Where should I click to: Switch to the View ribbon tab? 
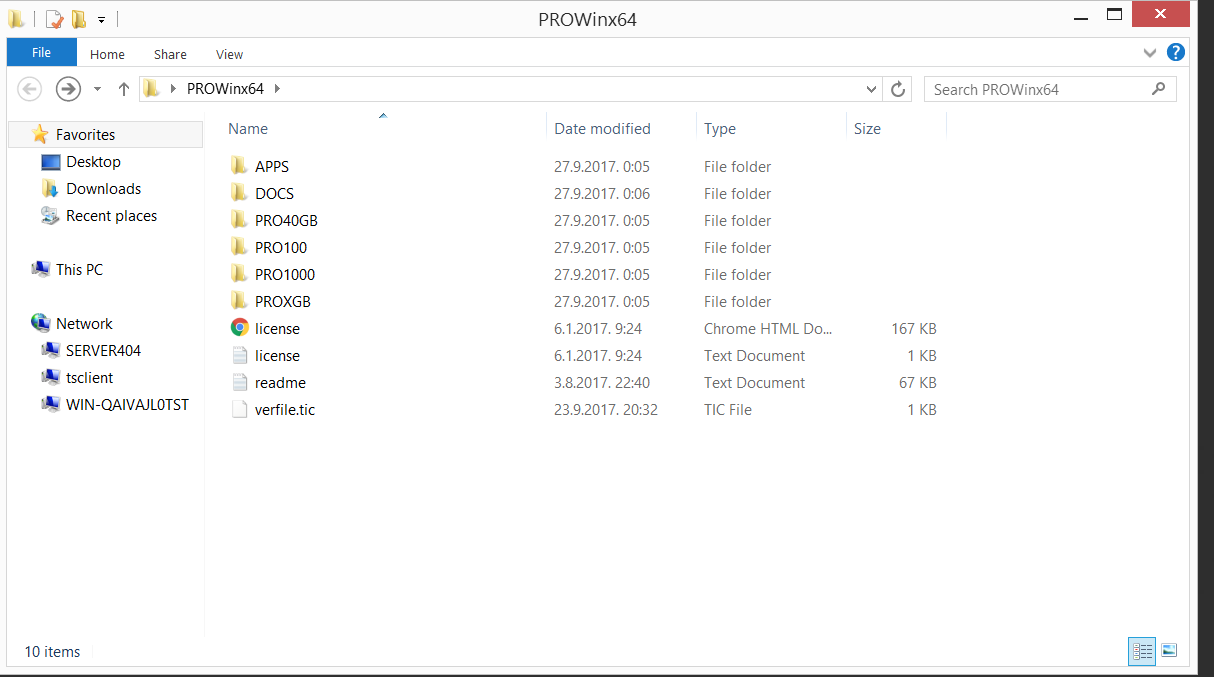pos(229,54)
